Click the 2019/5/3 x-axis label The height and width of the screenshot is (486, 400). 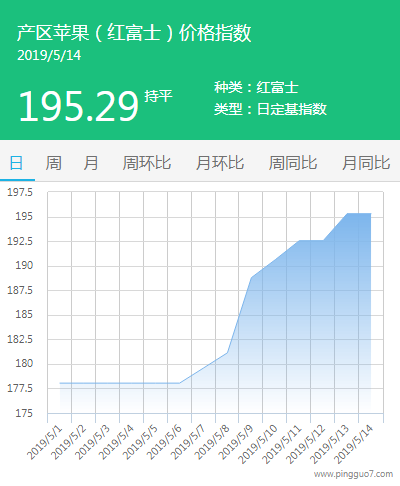pyautogui.click(x=93, y=442)
